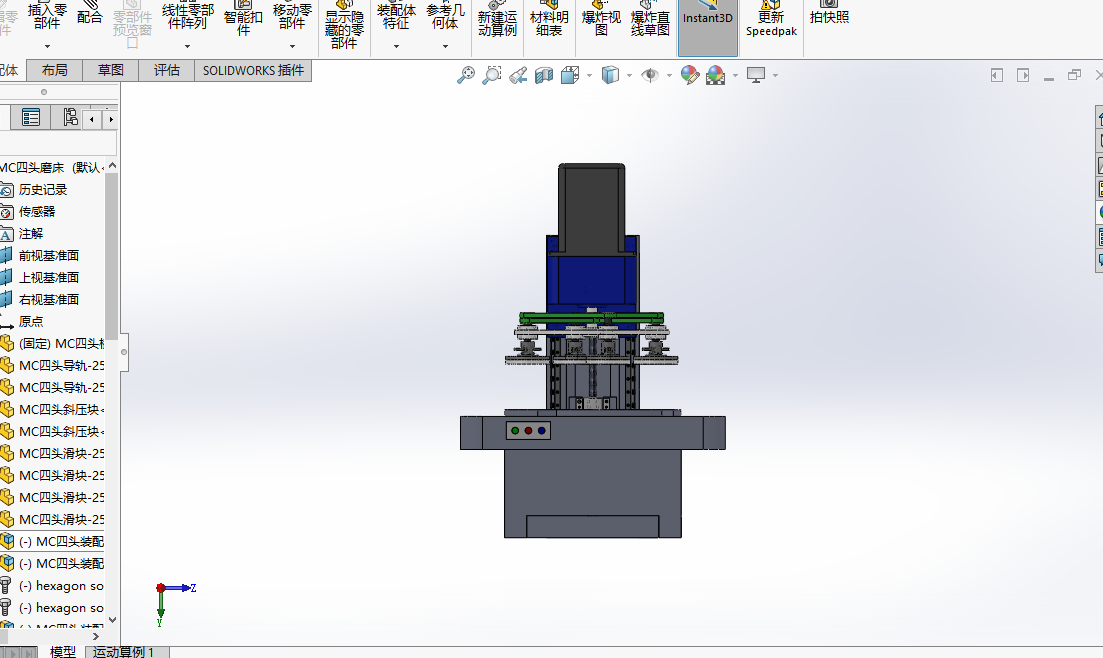Open the Edit Appearance color ball icon
1103x658 pixels.
coord(689,75)
